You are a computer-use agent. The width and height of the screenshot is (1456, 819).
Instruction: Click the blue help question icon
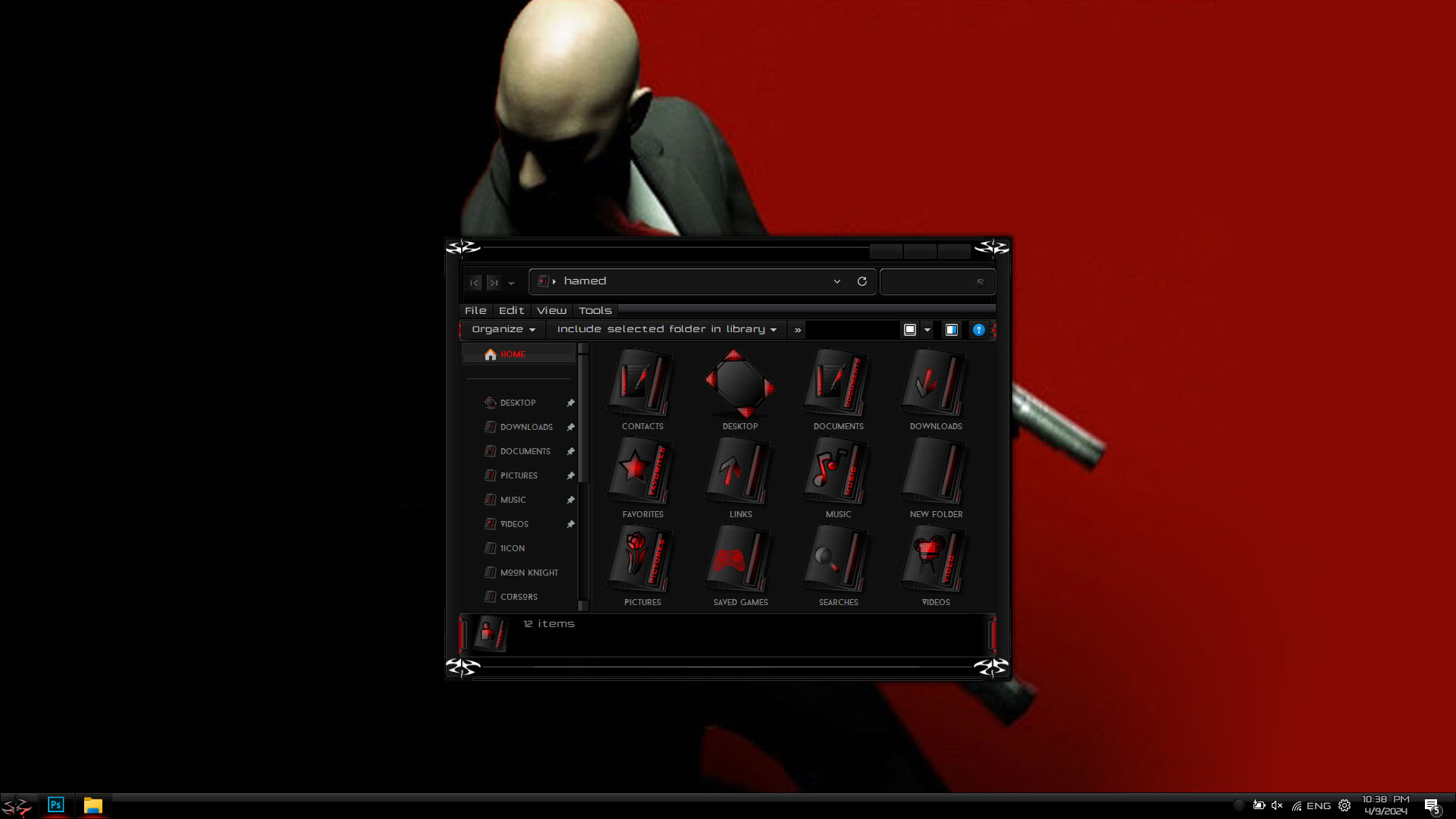979,330
